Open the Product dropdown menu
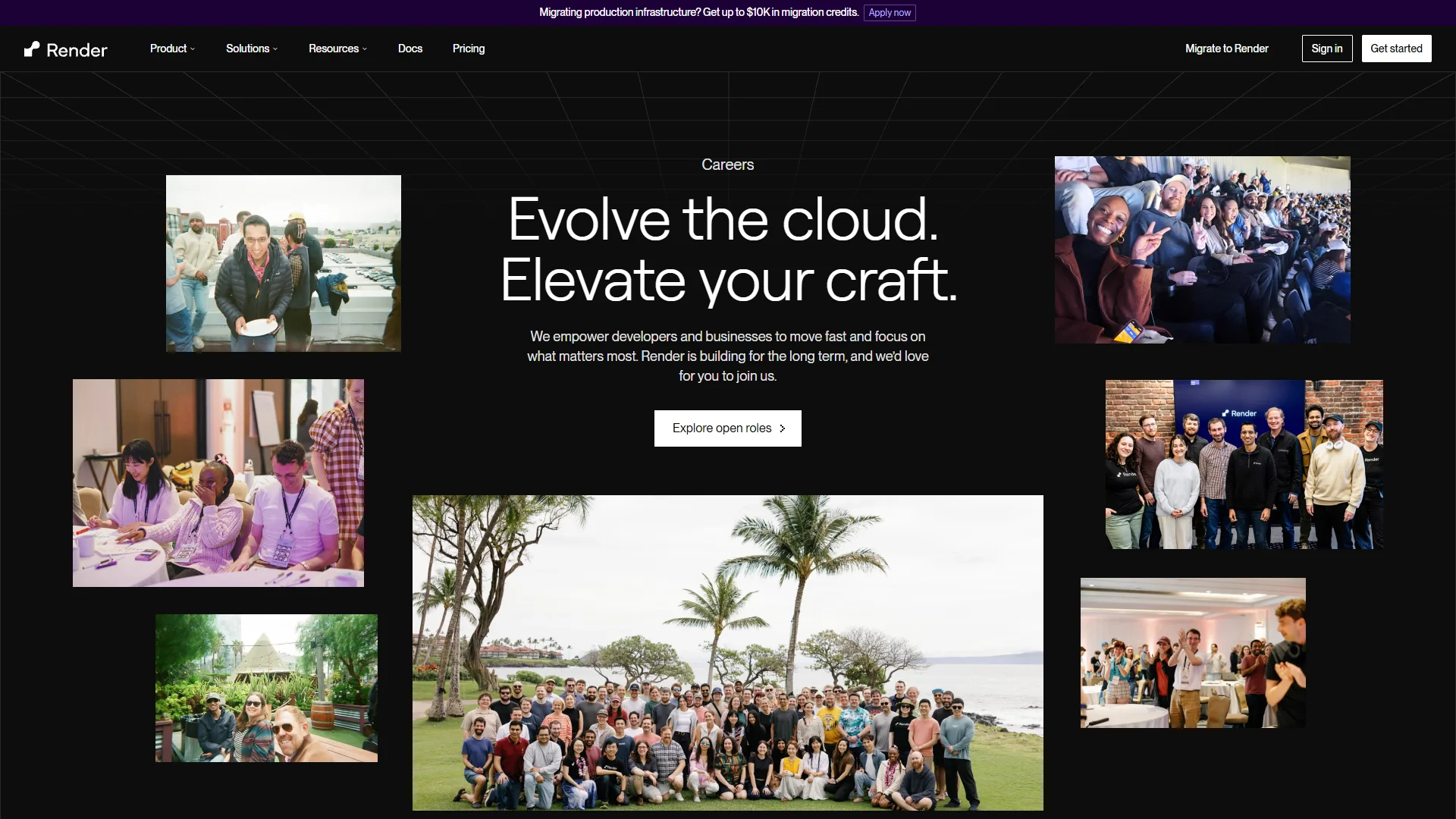The height and width of the screenshot is (819, 1456). pyautogui.click(x=172, y=49)
